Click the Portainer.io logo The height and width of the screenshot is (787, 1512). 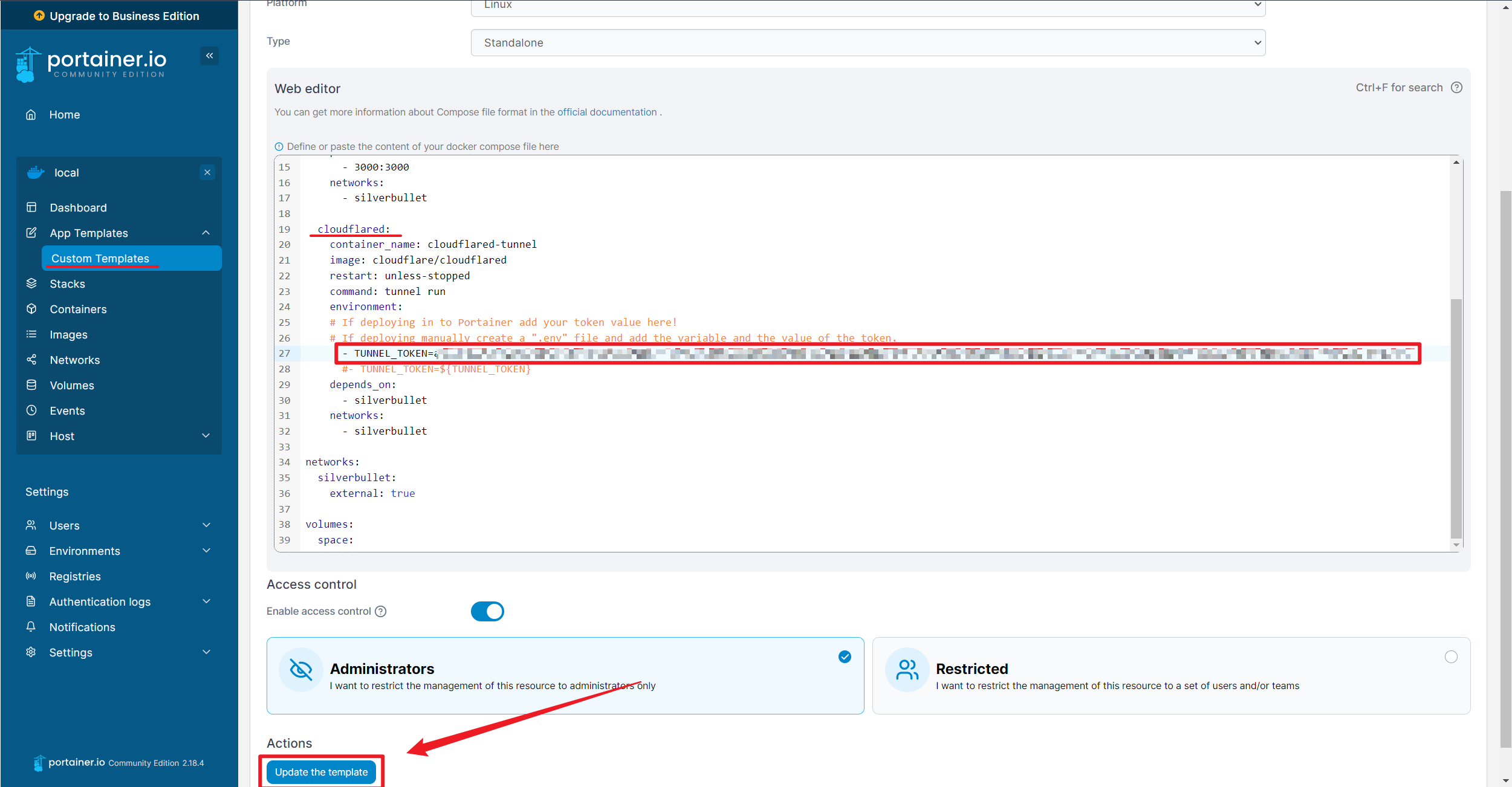91,65
